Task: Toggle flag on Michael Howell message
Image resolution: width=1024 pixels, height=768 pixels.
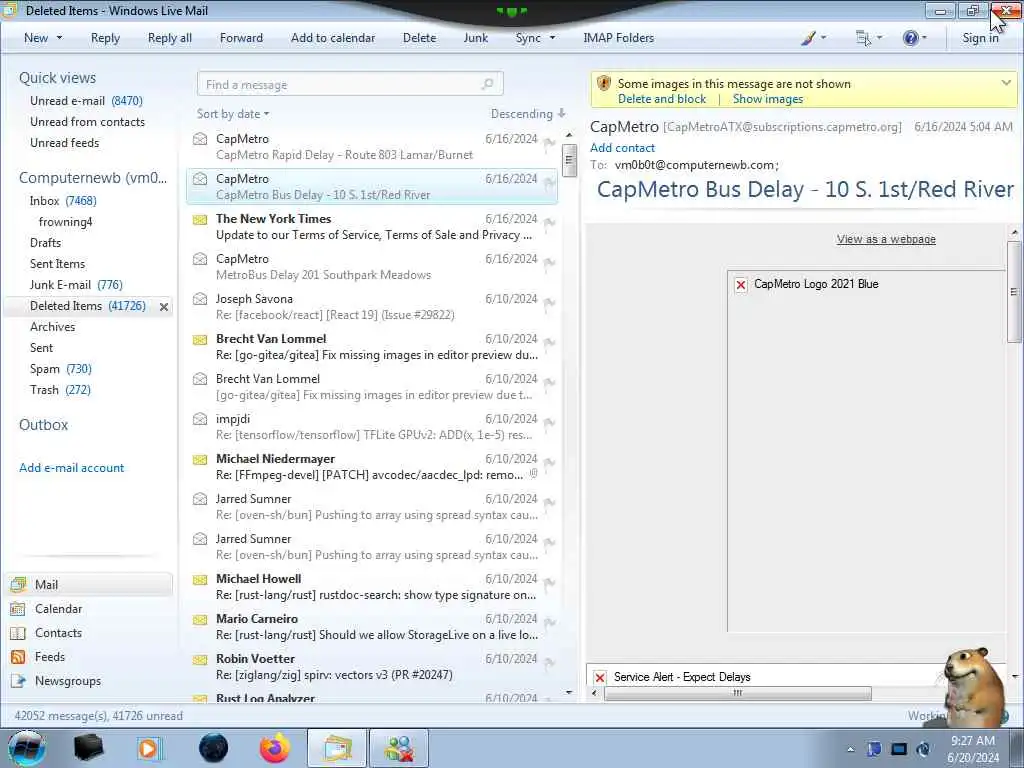Action: 549,583
